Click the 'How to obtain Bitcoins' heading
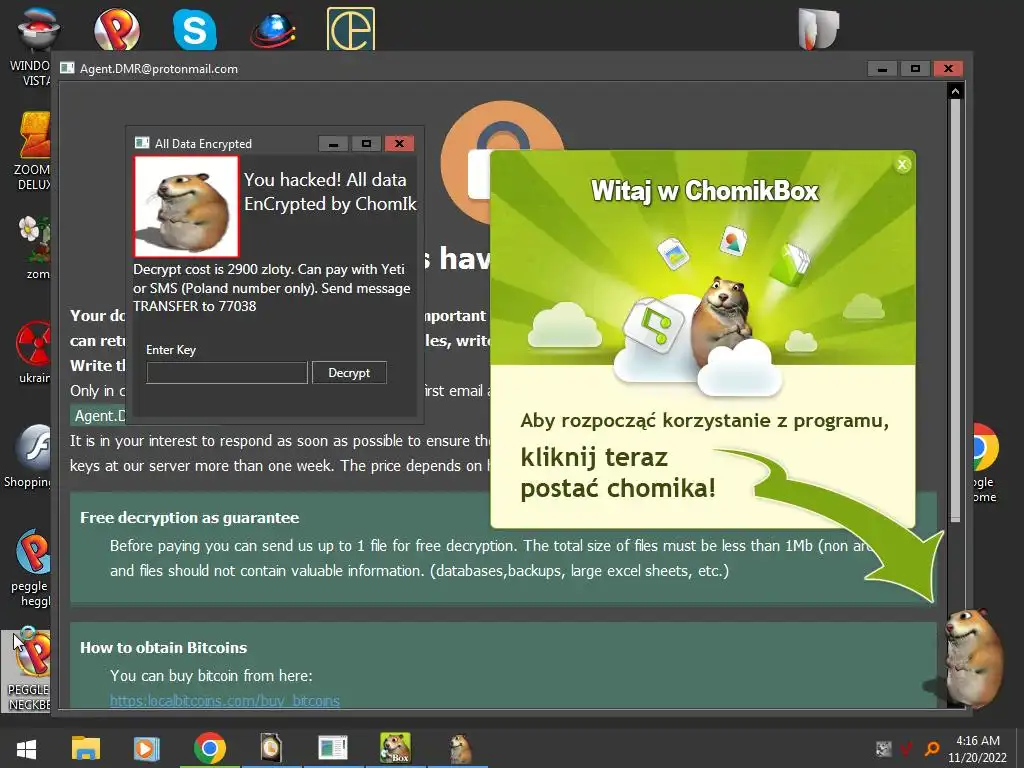 163,648
